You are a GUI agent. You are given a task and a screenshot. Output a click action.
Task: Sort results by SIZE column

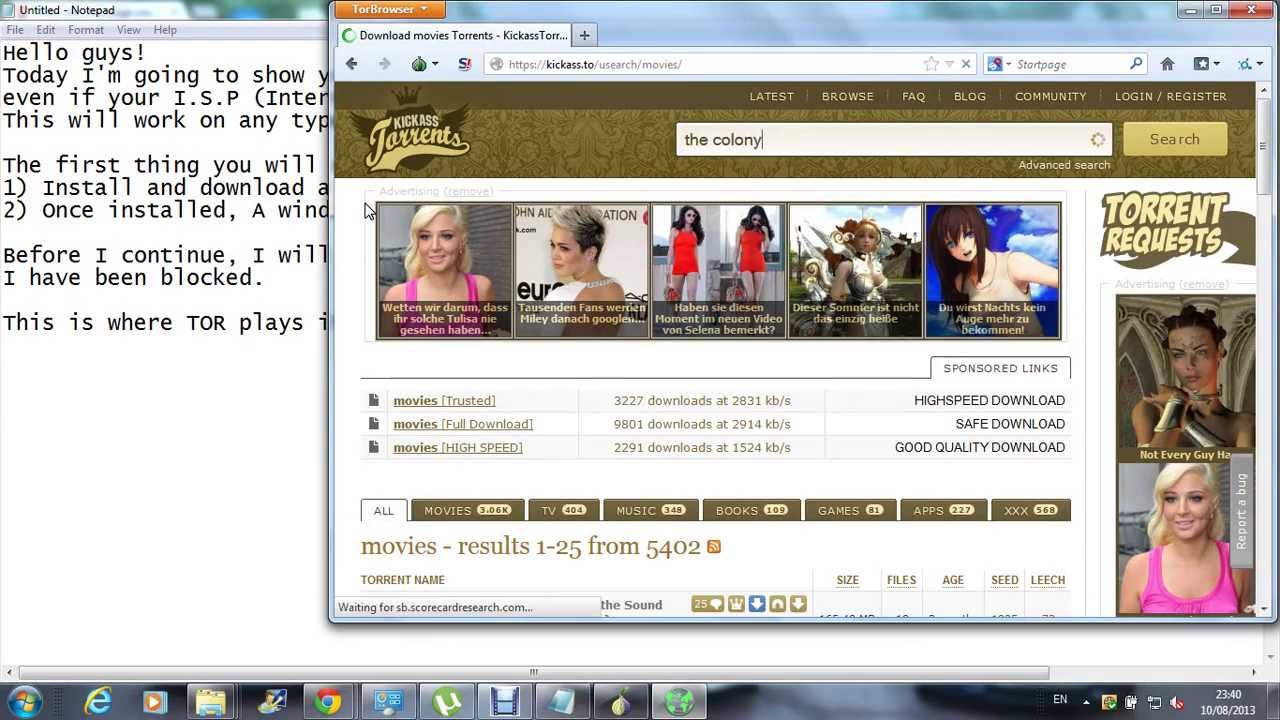click(x=847, y=580)
